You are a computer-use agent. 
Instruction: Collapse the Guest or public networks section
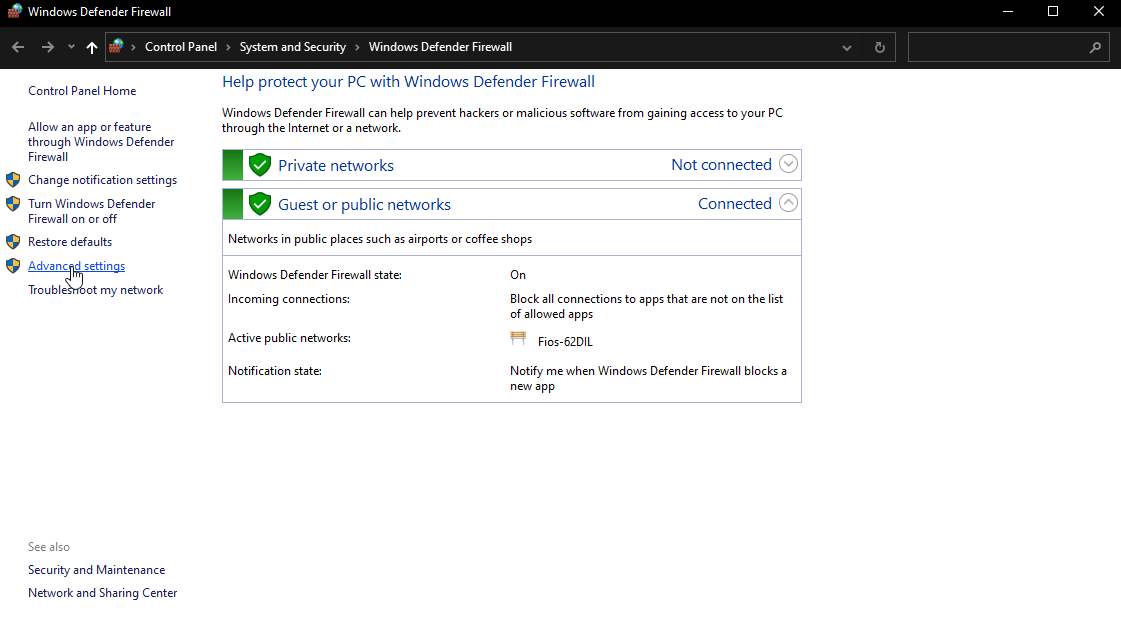[788, 203]
